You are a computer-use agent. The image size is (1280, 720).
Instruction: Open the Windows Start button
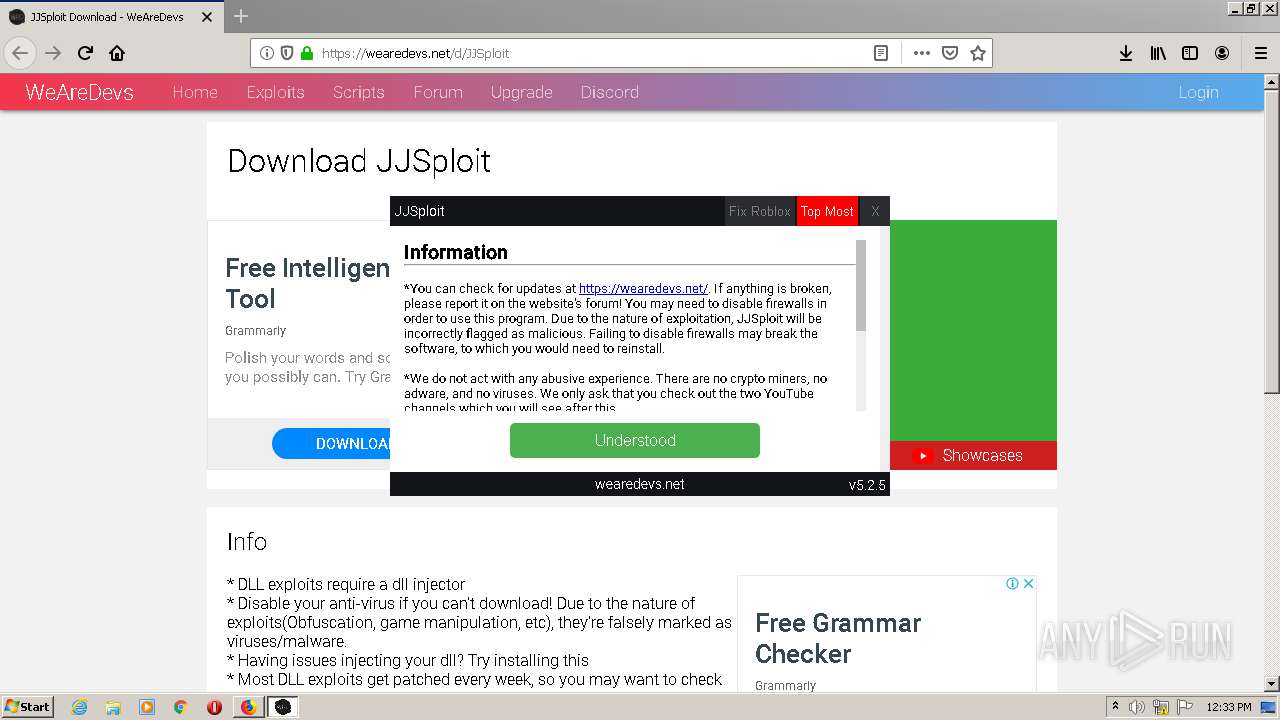point(28,707)
